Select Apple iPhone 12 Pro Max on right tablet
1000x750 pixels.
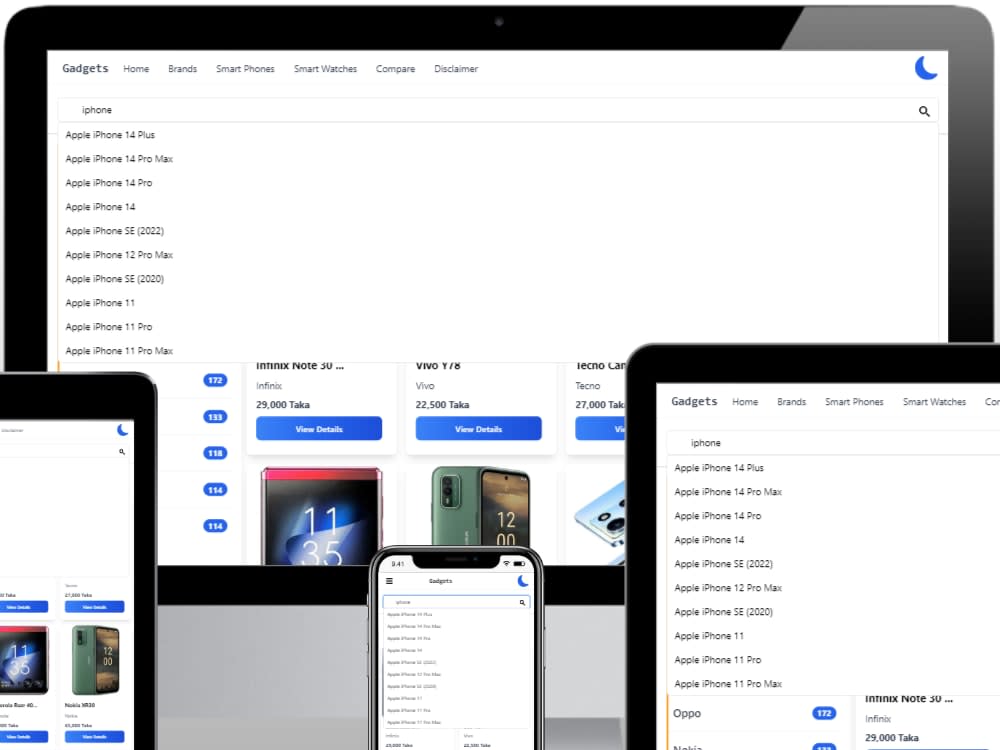click(728, 588)
